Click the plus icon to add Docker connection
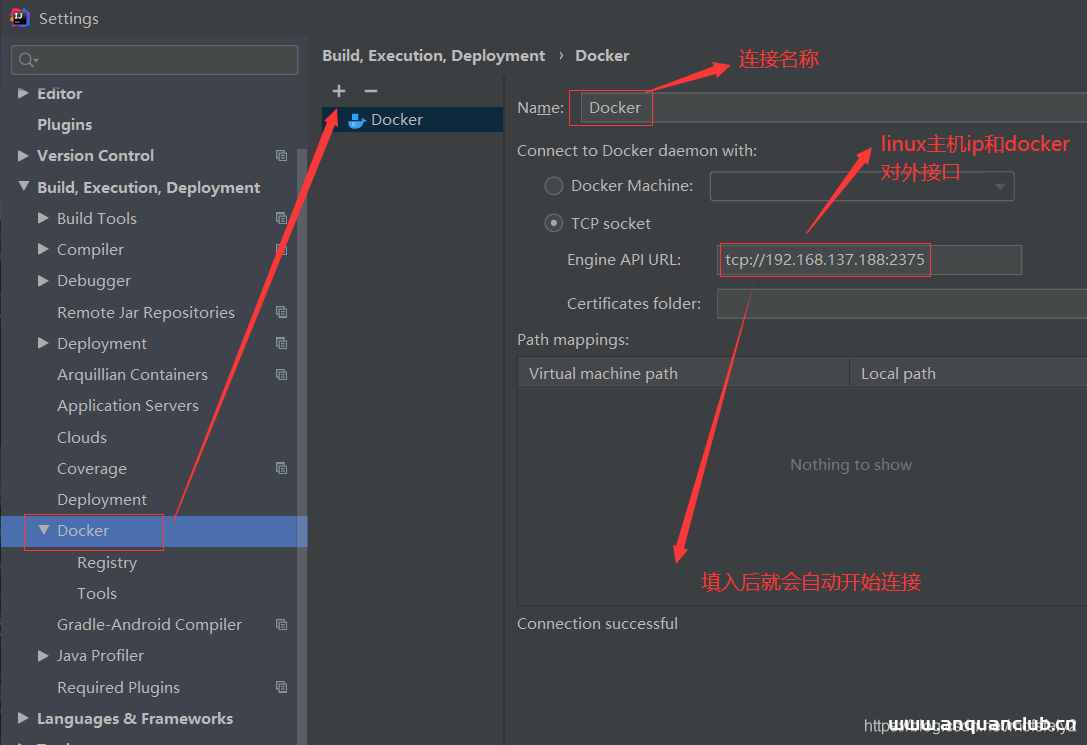Screen dimensions: 1087x745 pyautogui.click(x=339, y=91)
